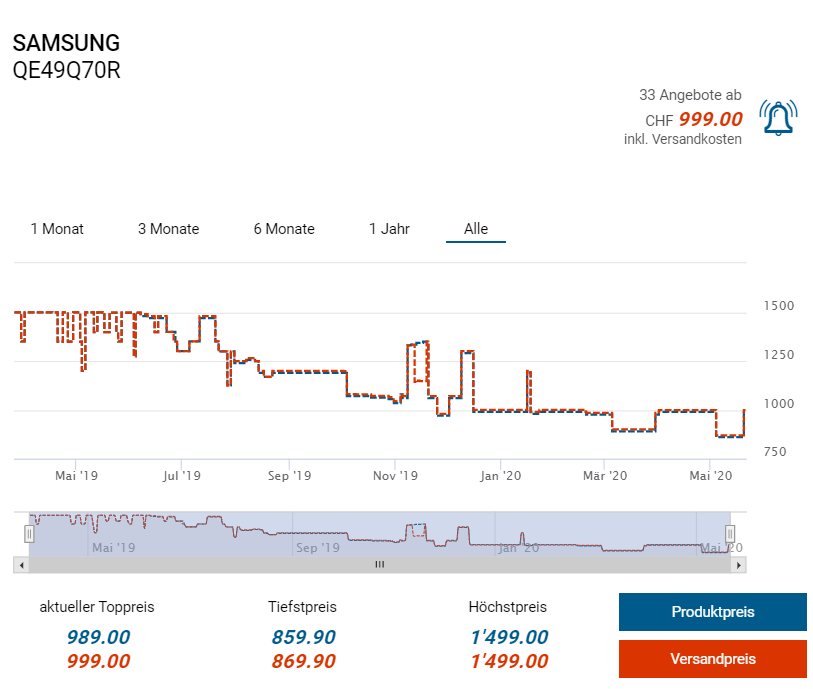Viewport: 813px width, 689px height.
Task: Click the price alert bell icon
Action: pyautogui.click(x=776, y=118)
